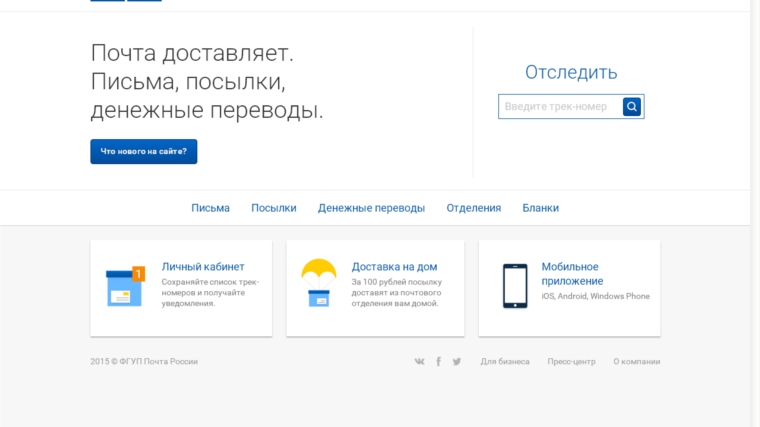The width and height of the screenshot is (760, 427).
Task: Click the iOS, Android, Windows Phone text
Action: pyautogui.click(x=595, y=296)
